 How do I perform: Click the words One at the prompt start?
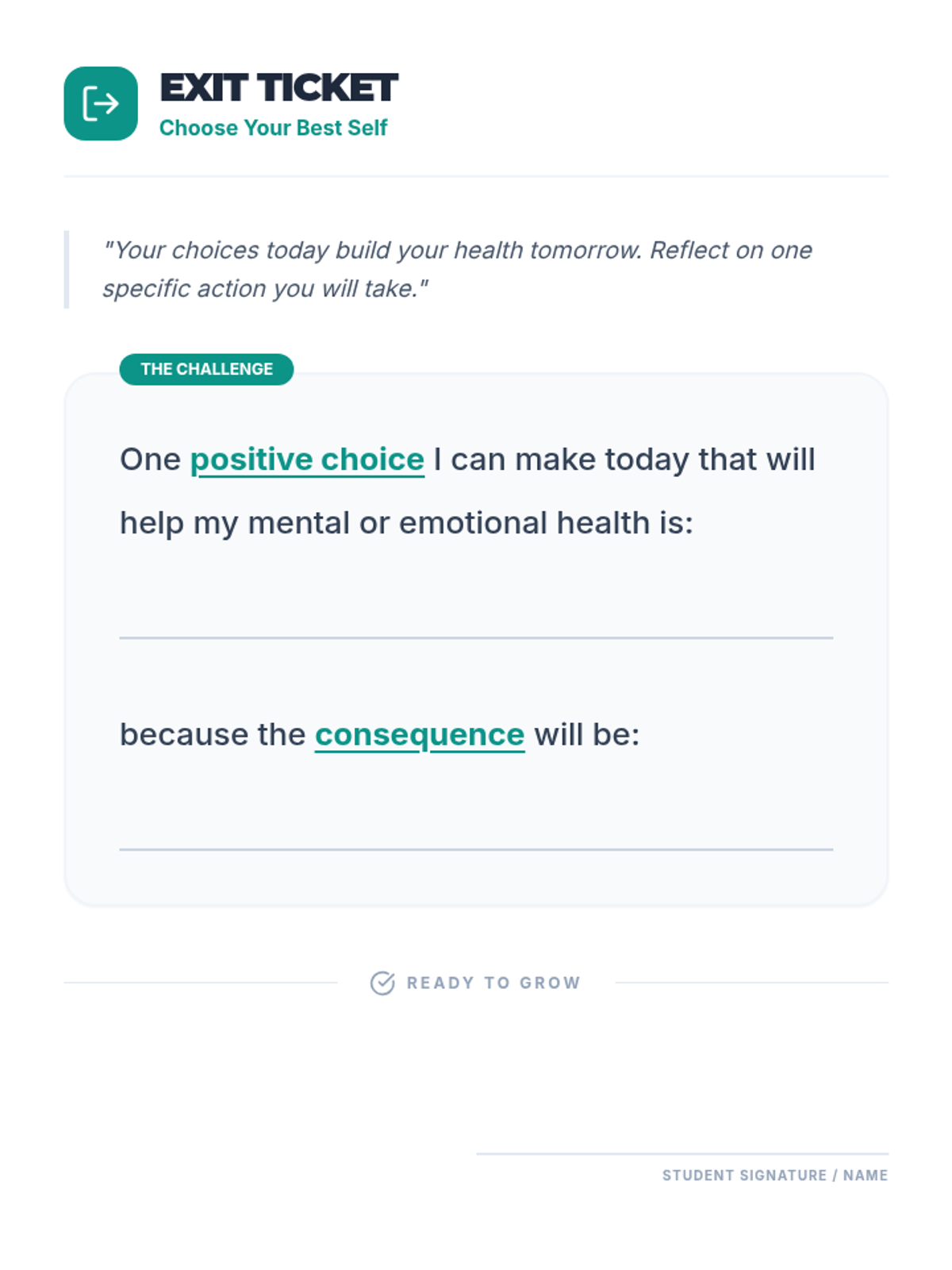tap(150, 460)
